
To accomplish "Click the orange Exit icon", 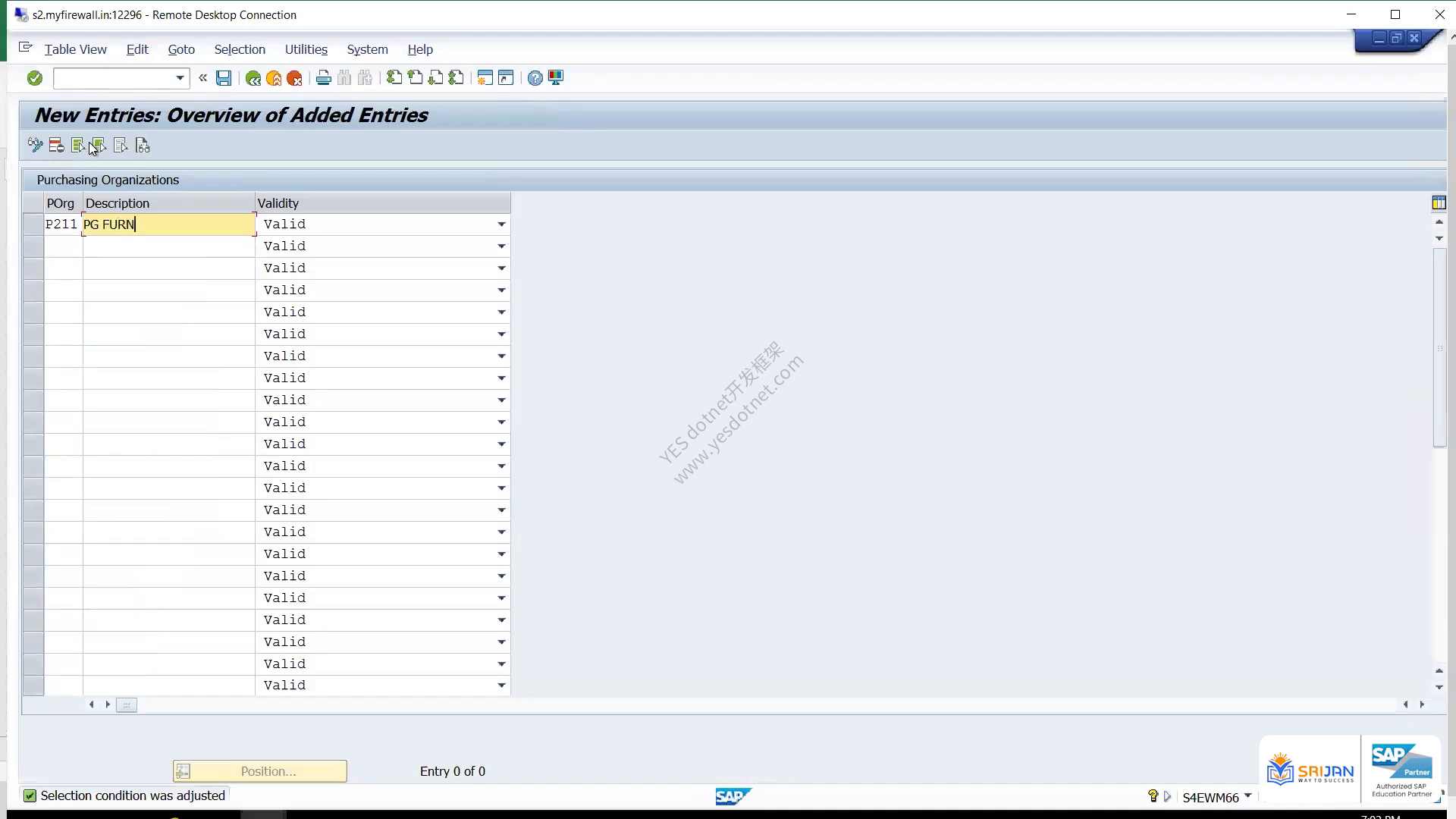I will click(274, 78).
